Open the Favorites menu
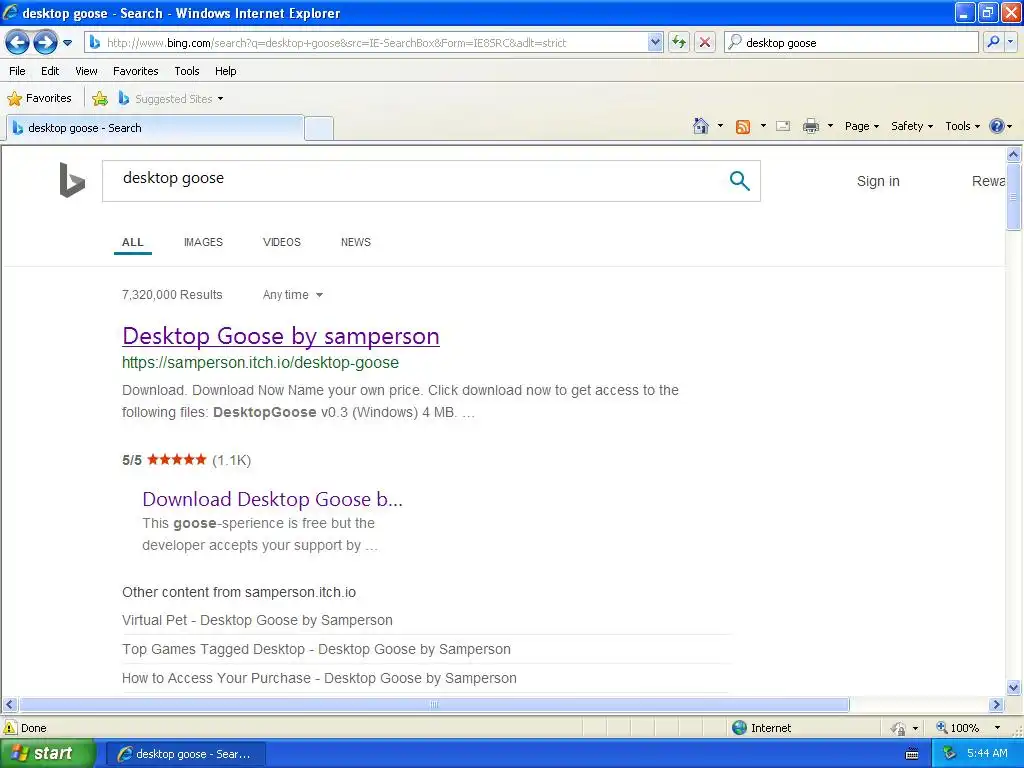1024x768 pixels. (135, 71)
